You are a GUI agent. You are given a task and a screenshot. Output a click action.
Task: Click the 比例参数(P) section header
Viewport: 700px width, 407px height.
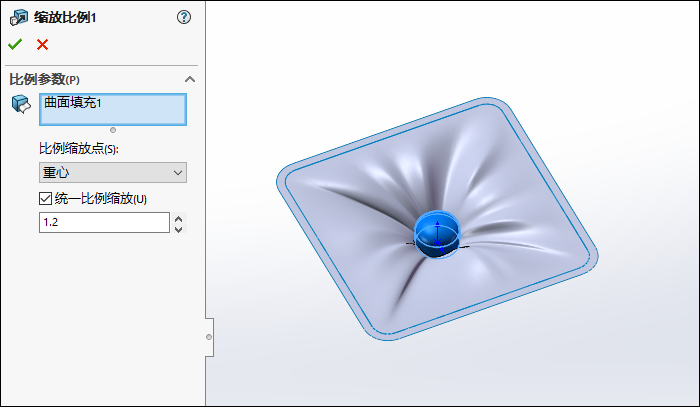[x=45, y=79]
